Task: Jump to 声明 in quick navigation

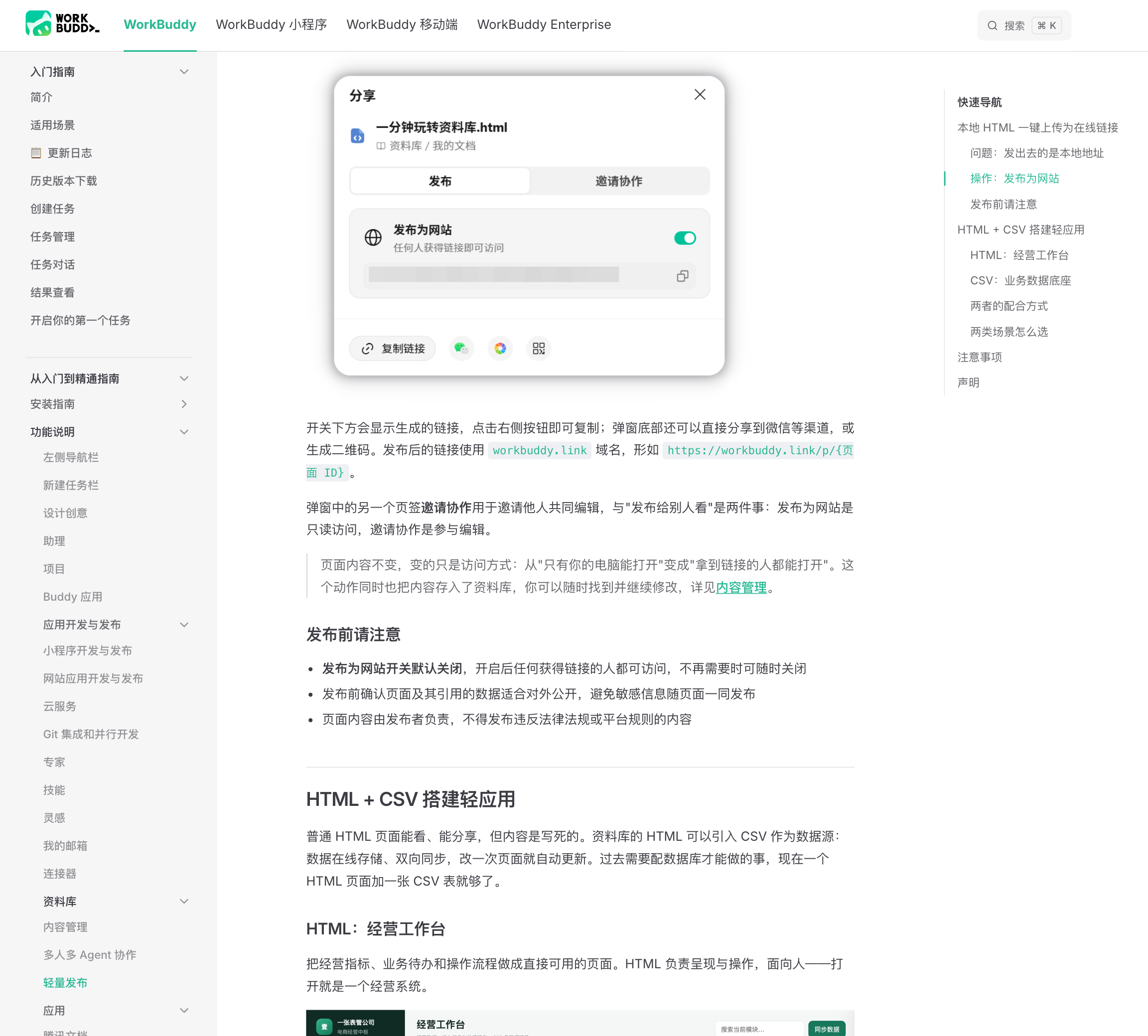Action: click(x=968, y=383)
